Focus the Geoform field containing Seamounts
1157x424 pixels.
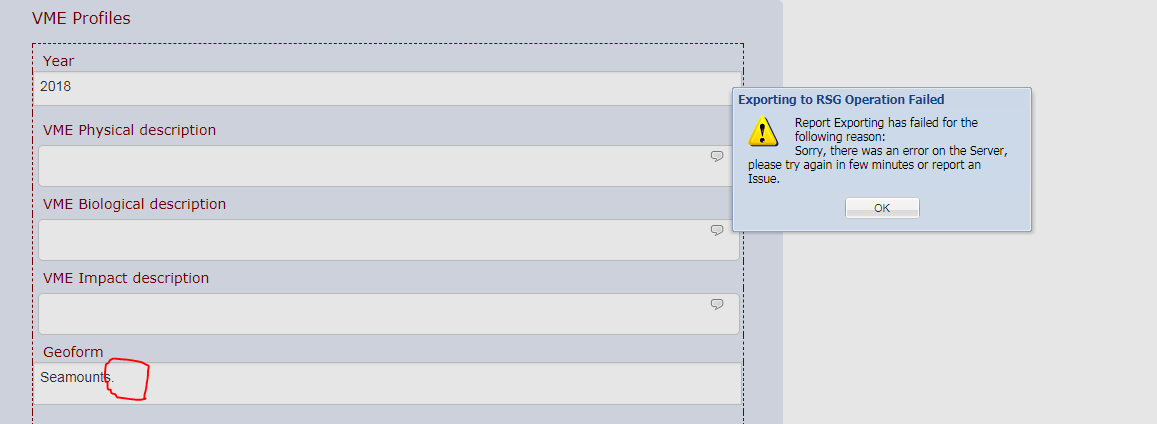coord(387,383)
